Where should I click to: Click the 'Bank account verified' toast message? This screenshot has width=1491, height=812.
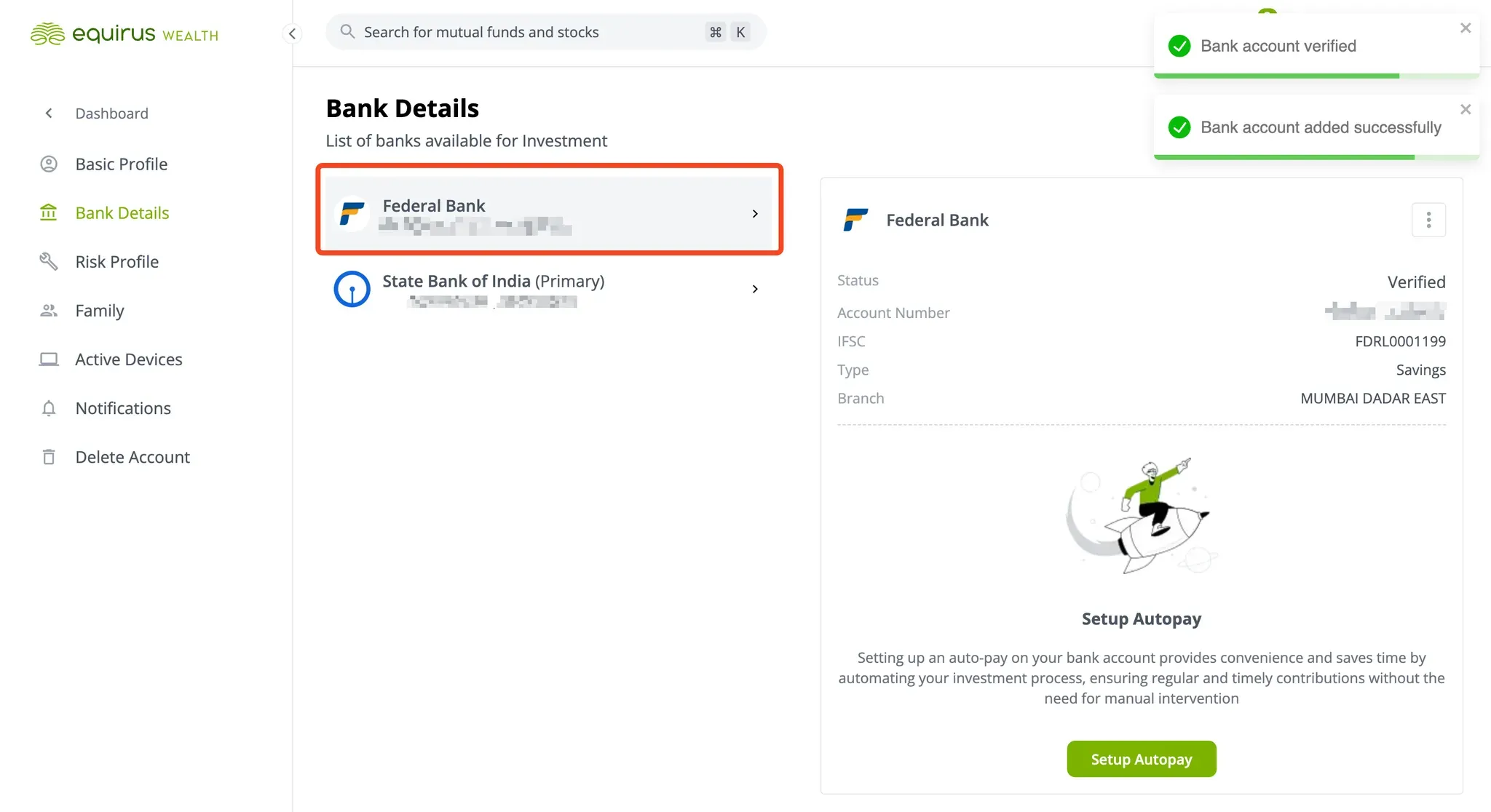(1278, 47)
